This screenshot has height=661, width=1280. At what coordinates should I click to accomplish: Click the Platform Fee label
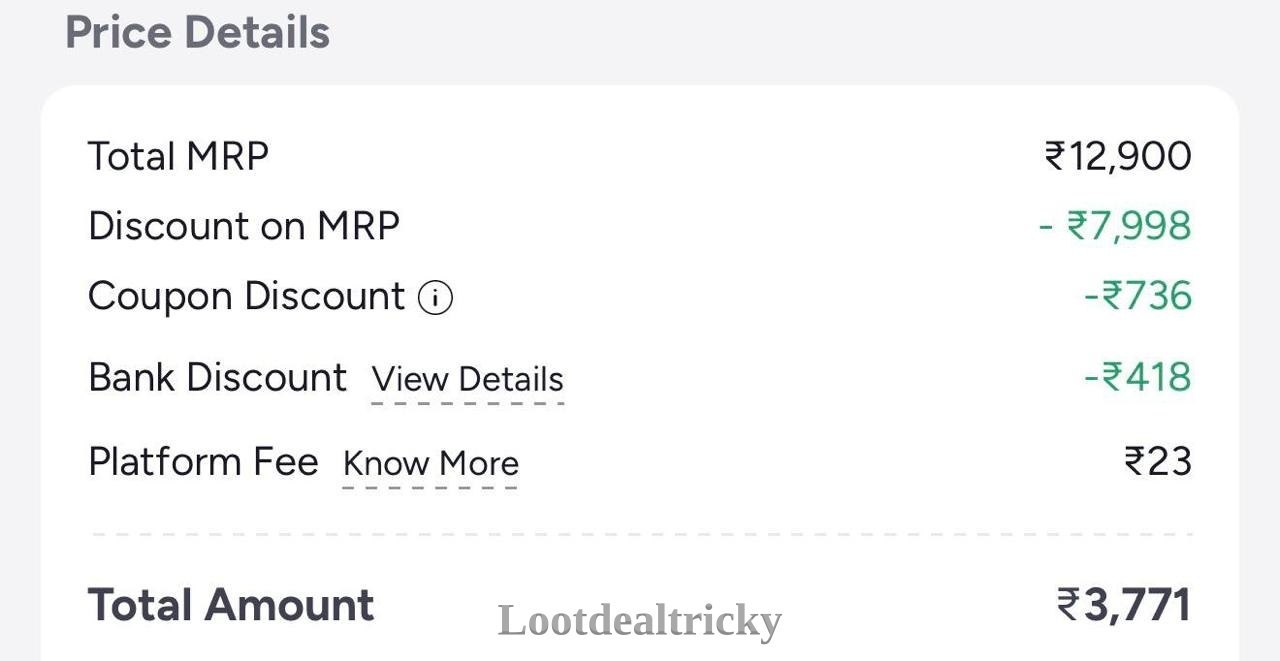203,462
